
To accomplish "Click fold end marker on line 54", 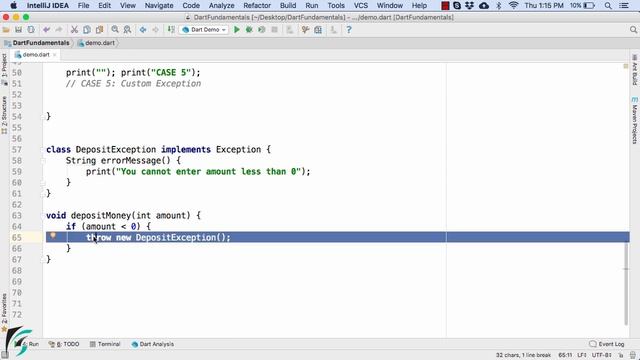I will 43,117.
